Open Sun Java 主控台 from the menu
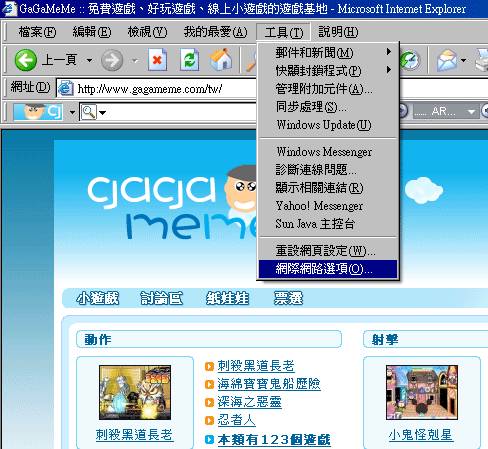Image resolution: width=488 pixels, height=449 pixels. point(328,224)
